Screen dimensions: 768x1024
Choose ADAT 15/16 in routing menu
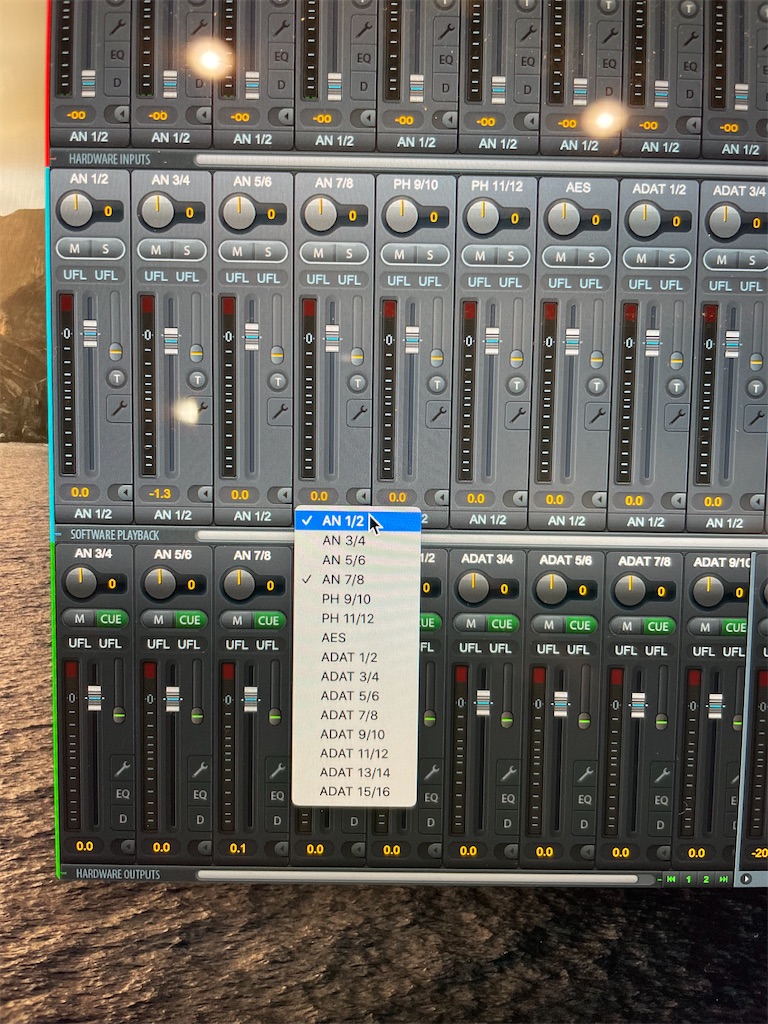click(354, 792)
